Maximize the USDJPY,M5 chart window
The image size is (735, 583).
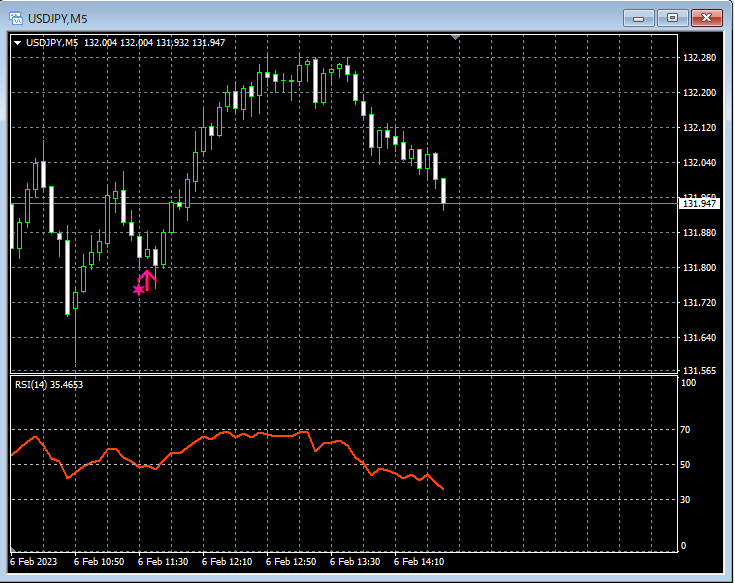click(672, 18)
